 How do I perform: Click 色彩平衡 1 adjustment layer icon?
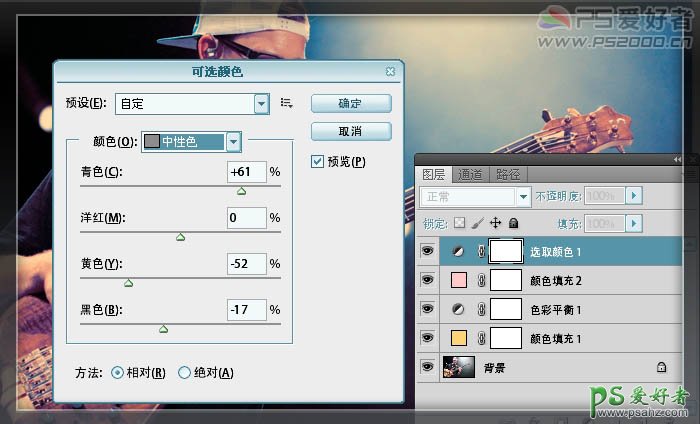460,309
